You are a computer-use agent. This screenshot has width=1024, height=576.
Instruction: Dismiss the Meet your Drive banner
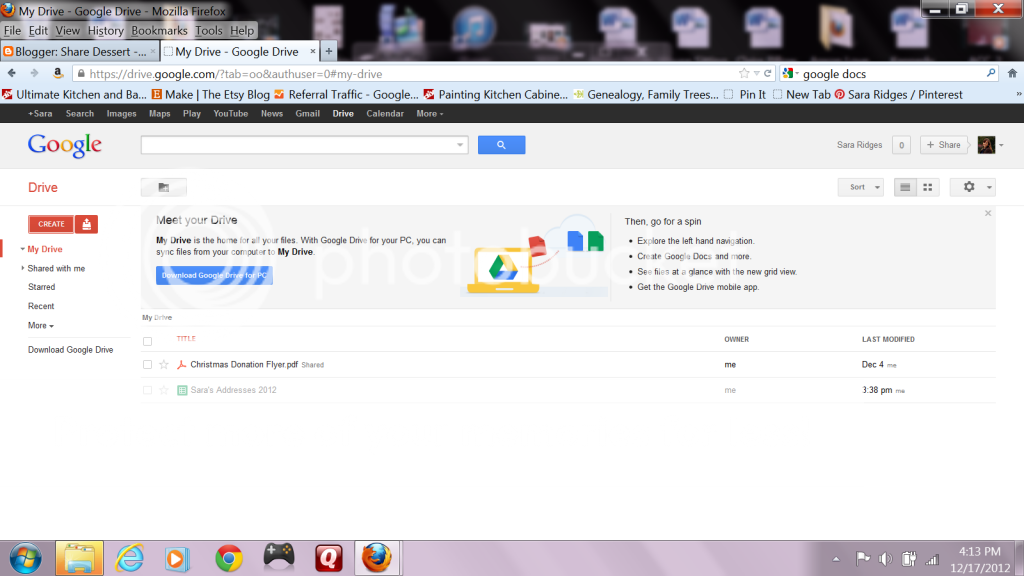[x=988, y=214]
